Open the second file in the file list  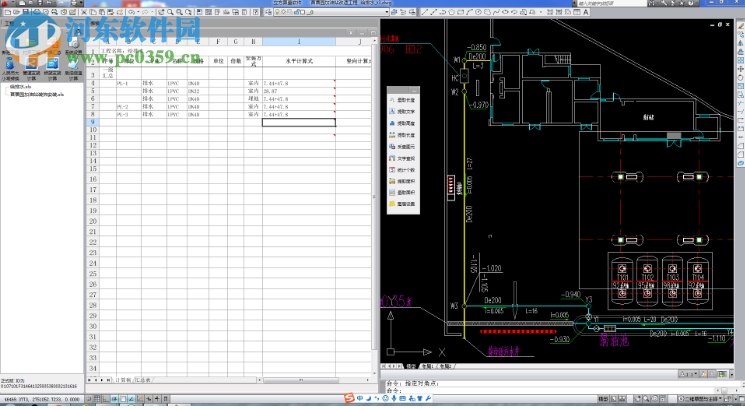point(36,94)
